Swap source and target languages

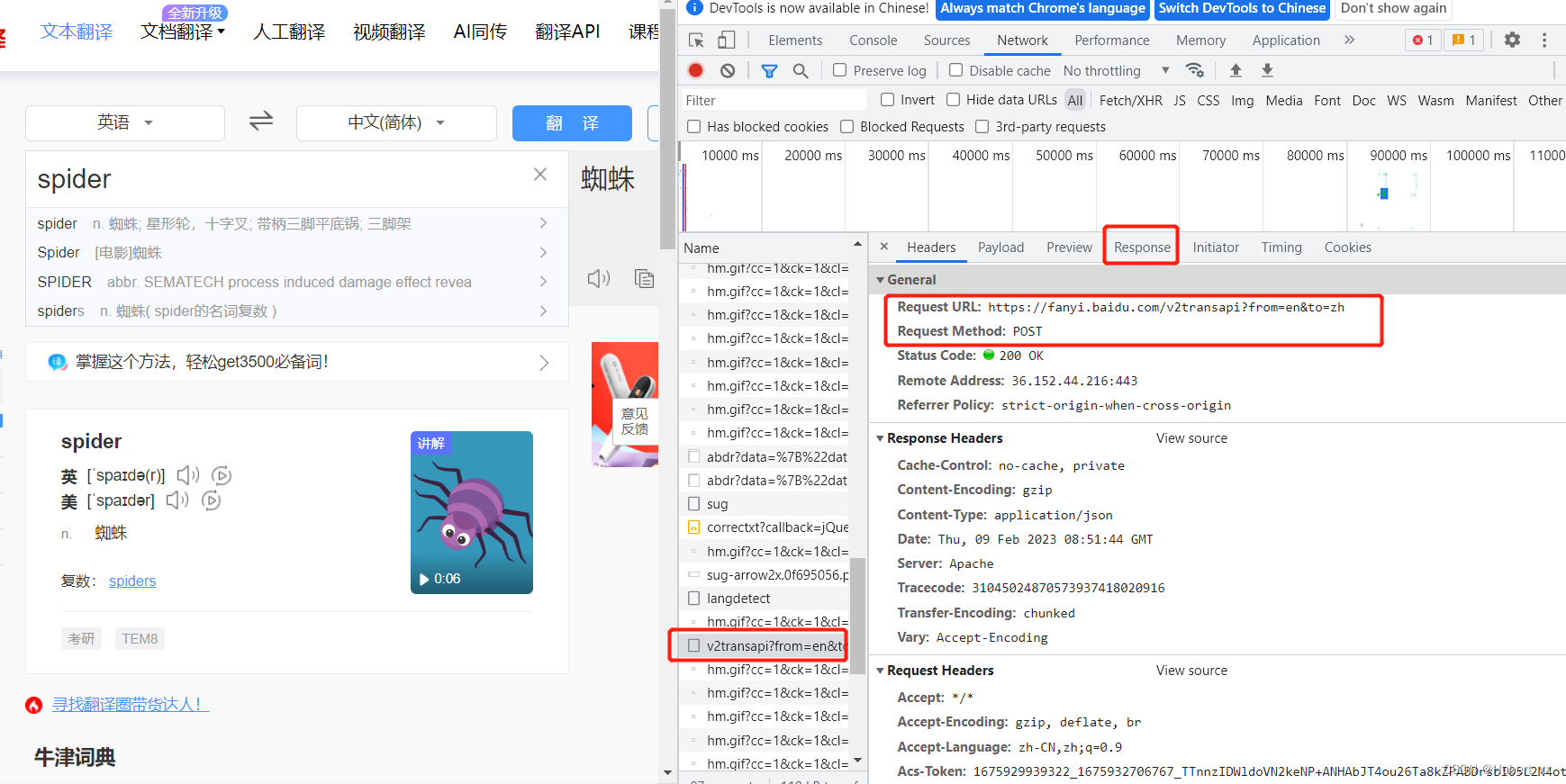click(261, 121)
